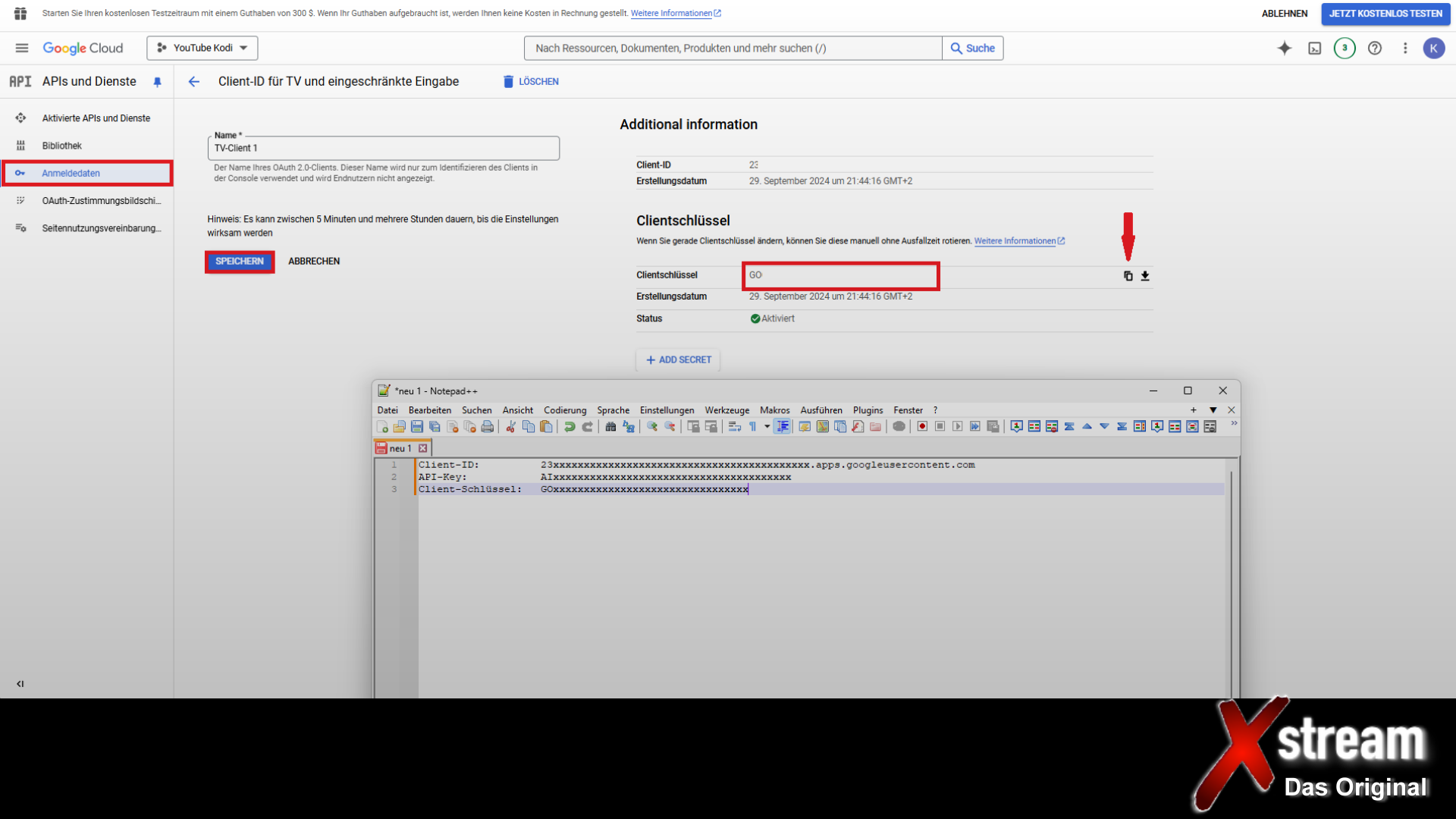Download the client secret JSON
1456x819 pixels.
(1145, 276)
